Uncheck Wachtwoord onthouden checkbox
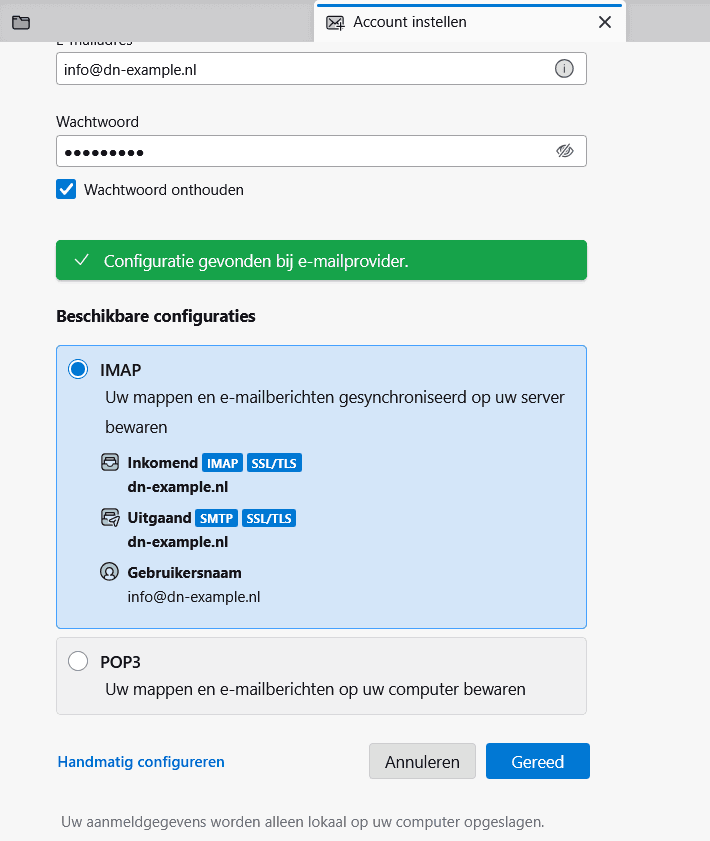 click(66, 189)
